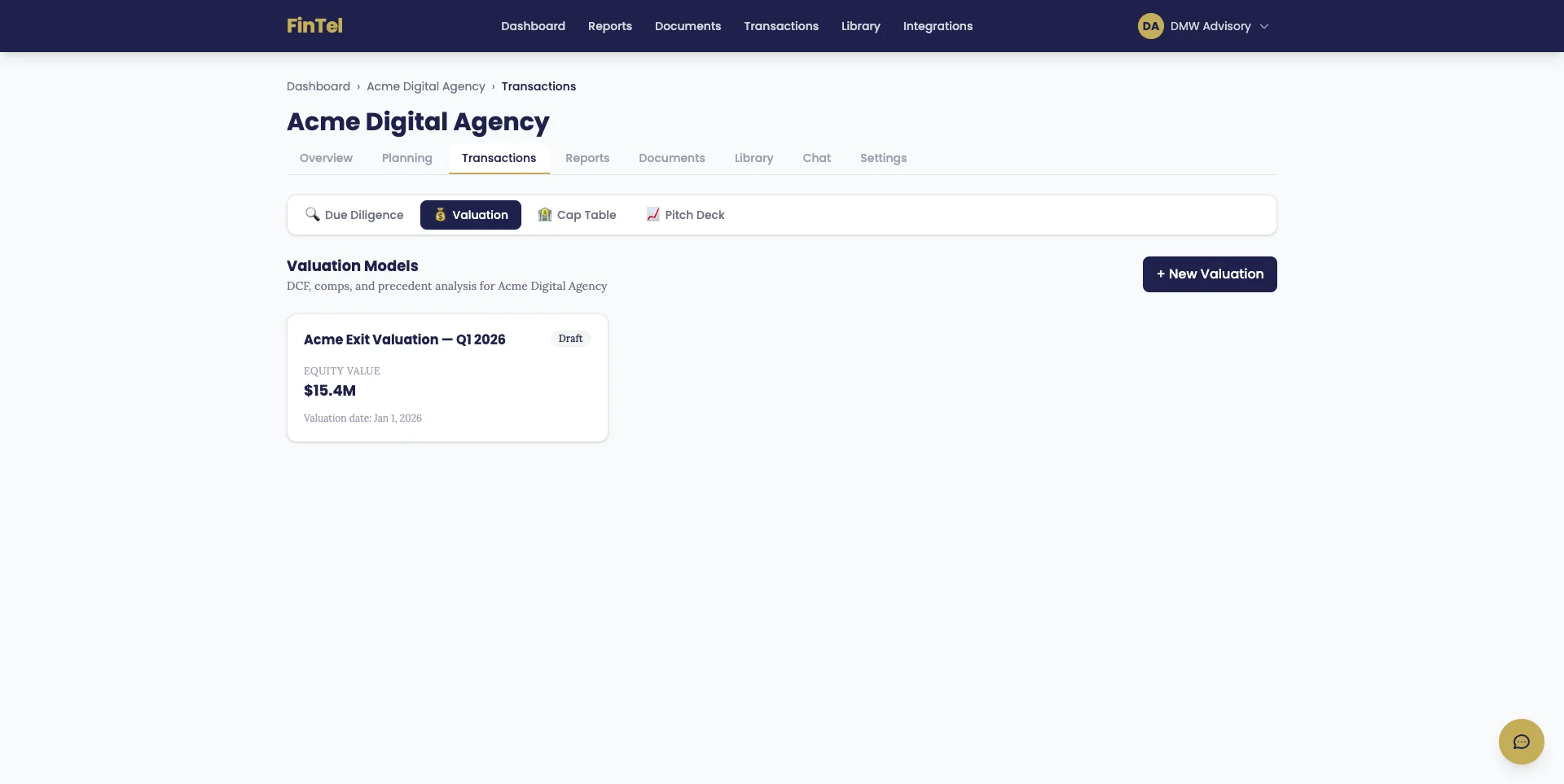Select the Valuation sub-tab
Viewport: 1564px width, 784px height.
click(471, 215)
